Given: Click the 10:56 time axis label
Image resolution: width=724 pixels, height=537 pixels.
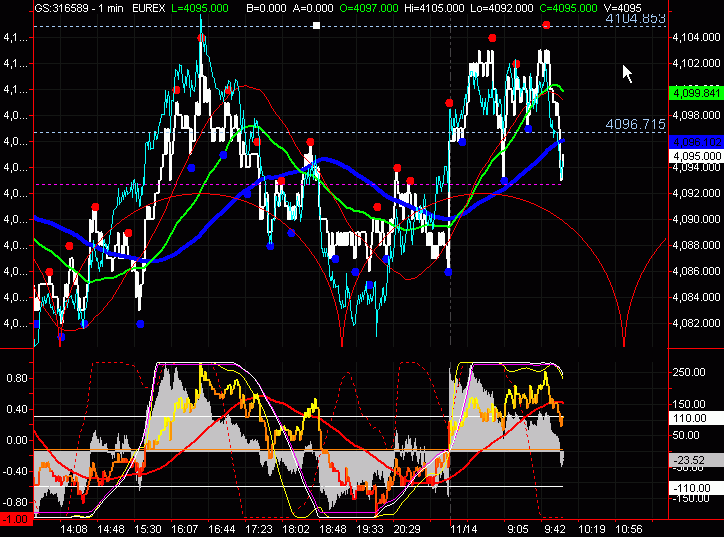Looking at the screenshot, I should coord(629,530).
